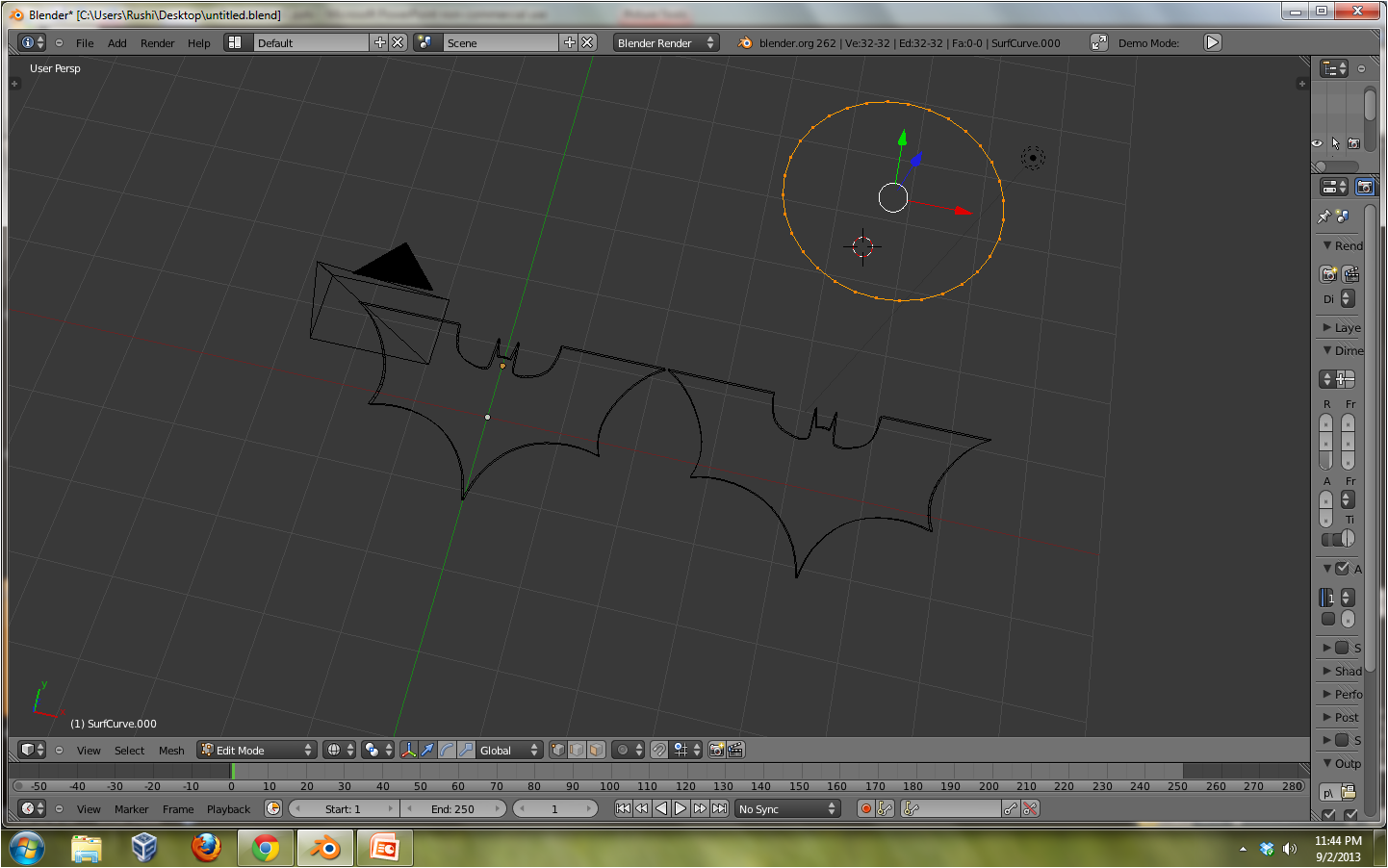The image size is (1388, 868).
Task: Select the scale manipulator icon
Action: click(466, 750)
